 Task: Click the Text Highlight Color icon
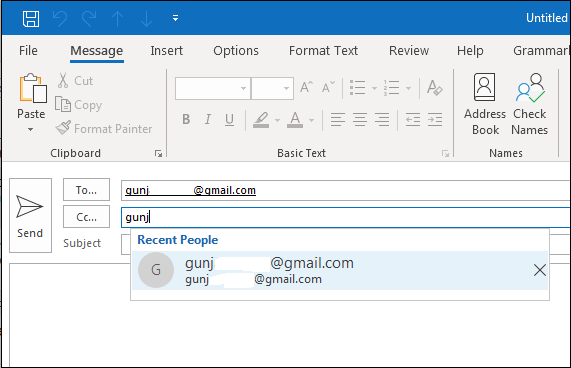(x=261, y=119)
